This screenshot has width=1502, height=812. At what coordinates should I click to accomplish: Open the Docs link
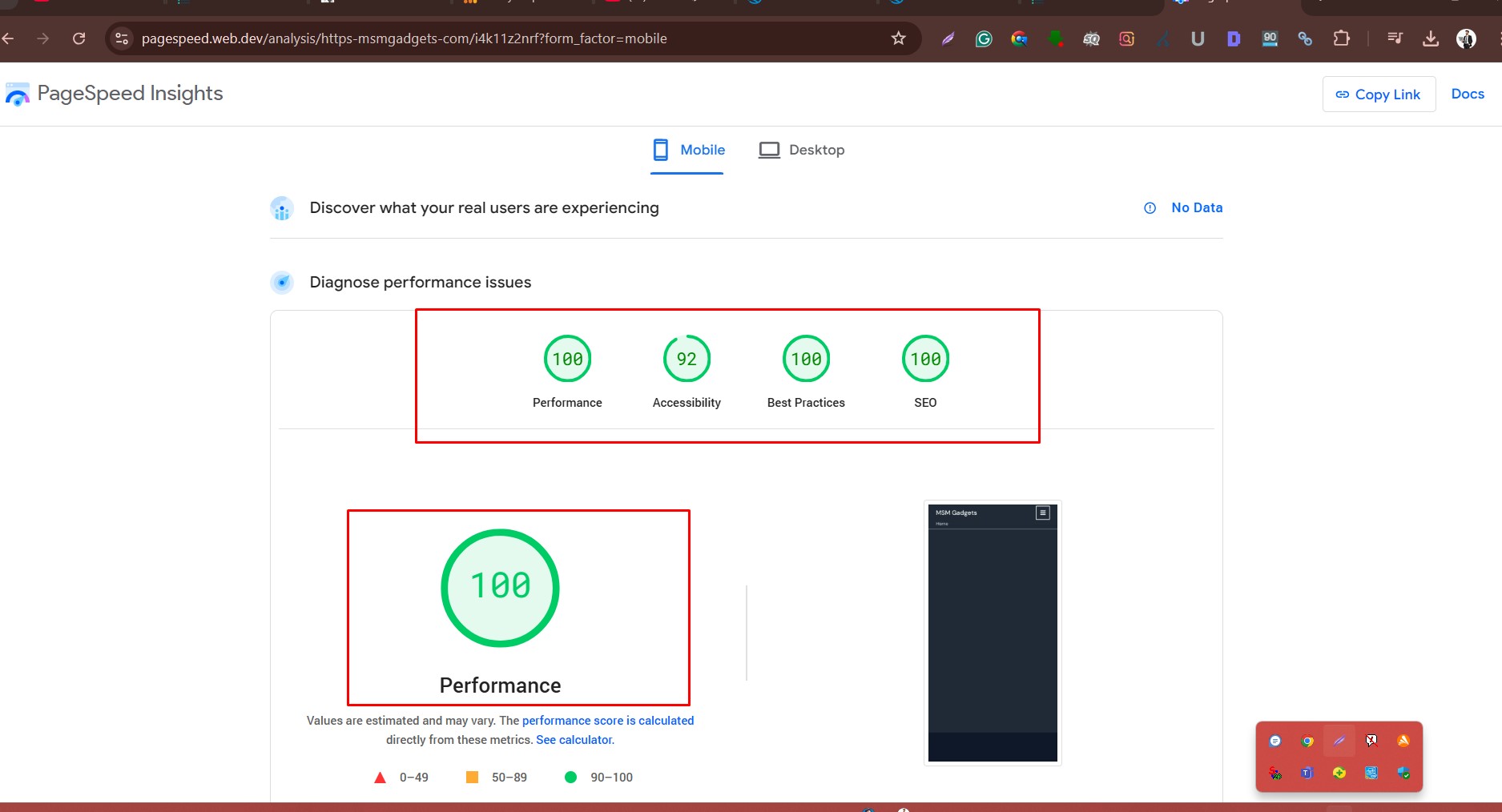(x=1468, y=94)
